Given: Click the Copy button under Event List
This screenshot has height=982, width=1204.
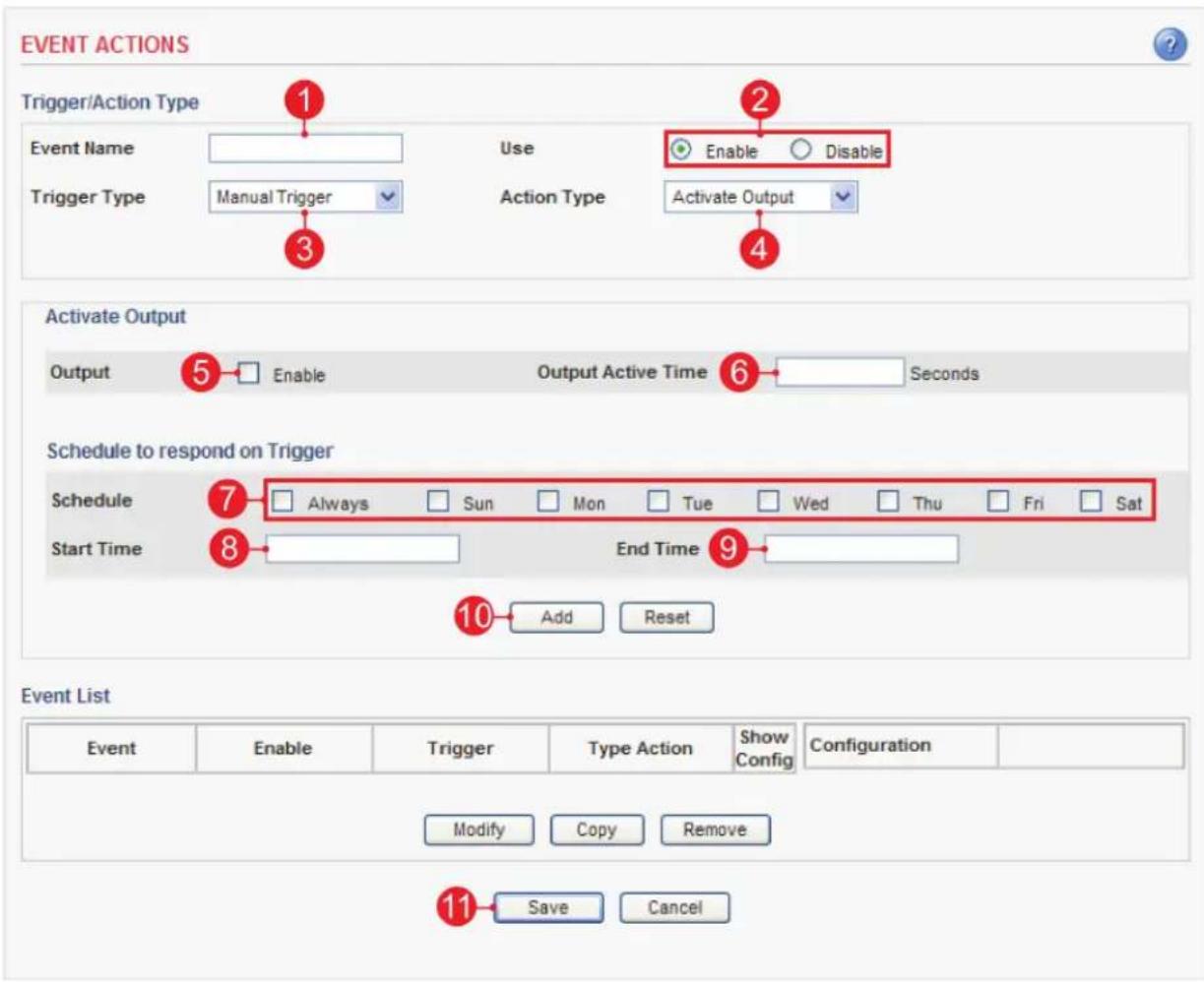Looking at the screenshot, I should pyautogui.click(x=597, y=829).
